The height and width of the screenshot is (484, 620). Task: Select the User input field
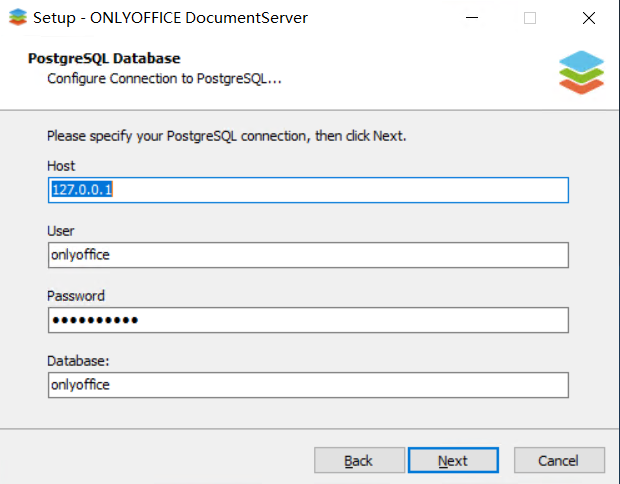click(308, 255)
